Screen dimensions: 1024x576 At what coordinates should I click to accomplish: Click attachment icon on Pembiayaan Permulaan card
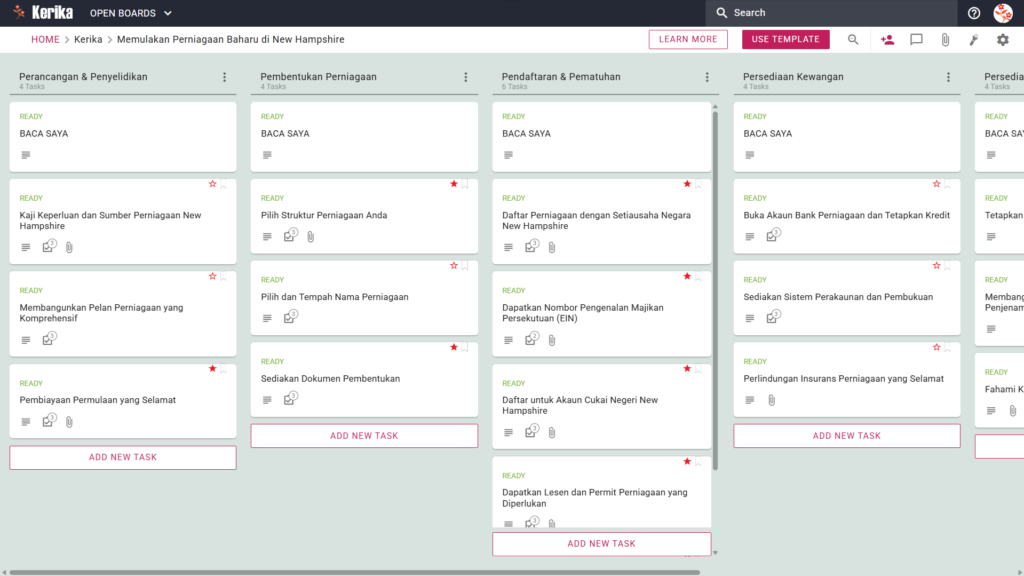69,422
